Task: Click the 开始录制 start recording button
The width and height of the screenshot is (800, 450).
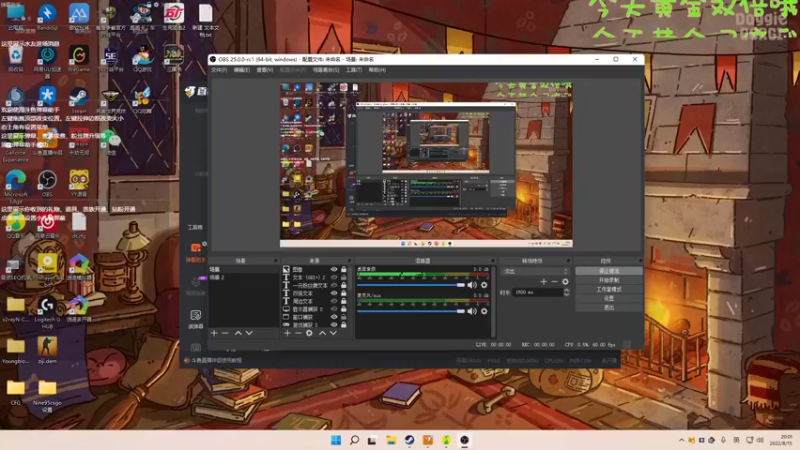Action: [609, 280]
